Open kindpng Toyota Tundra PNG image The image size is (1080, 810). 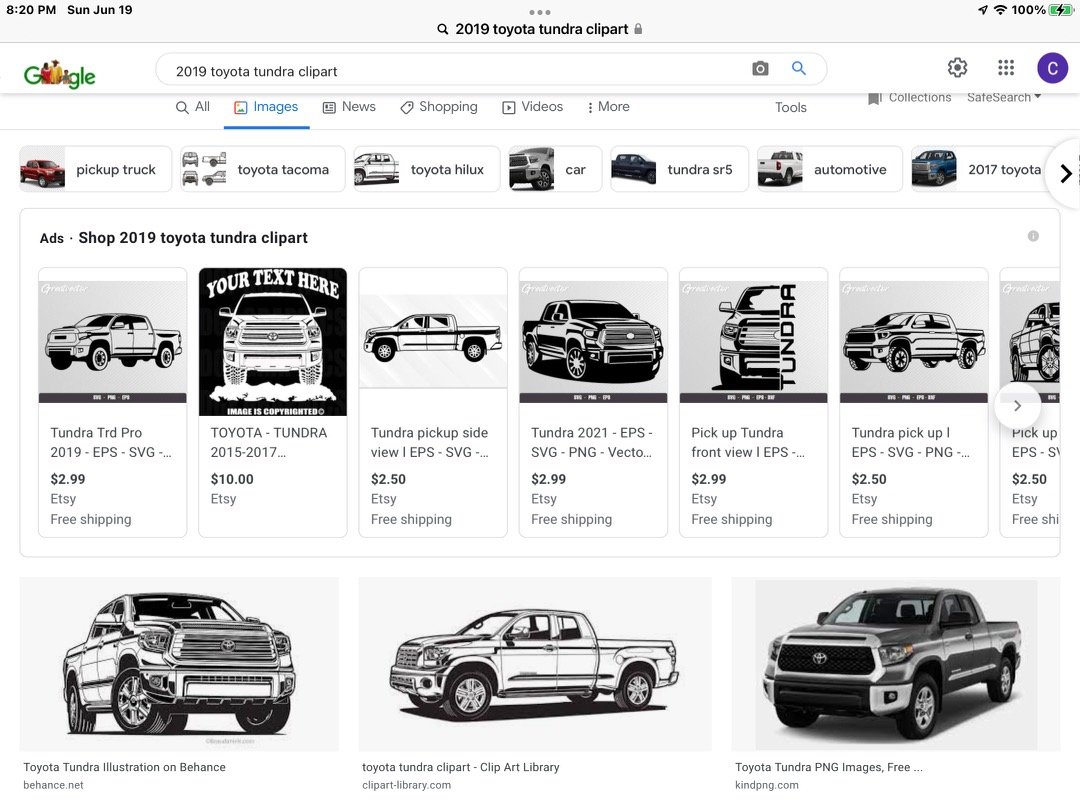coord(896,664)
